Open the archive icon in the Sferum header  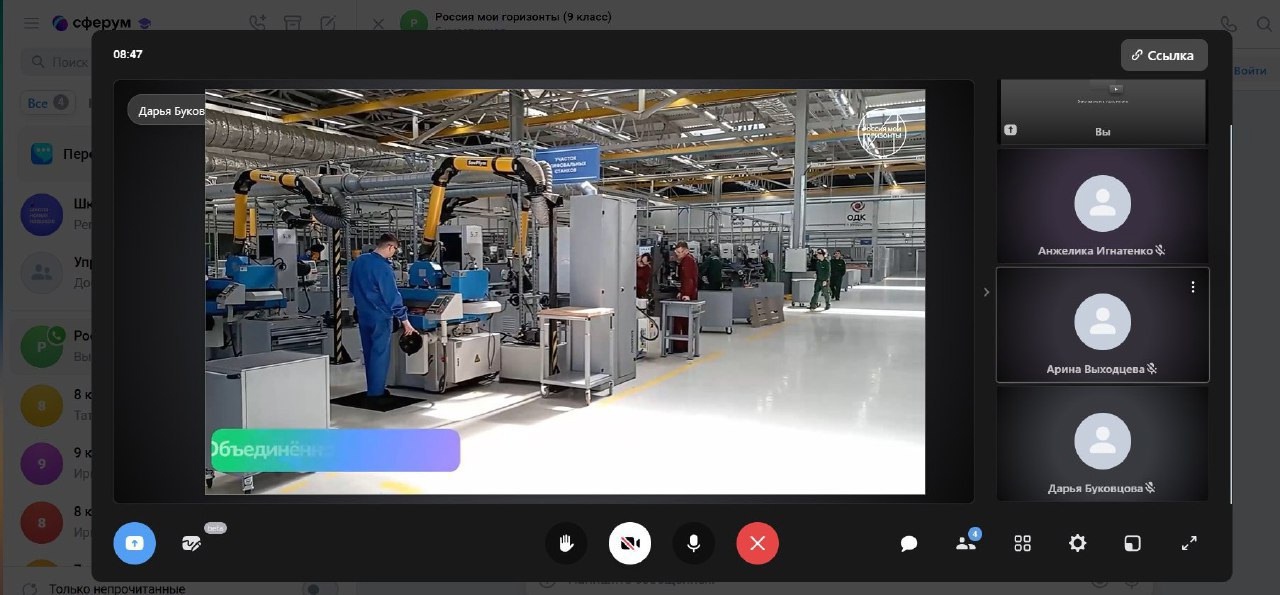pyautogui.click(x=292, y=23)
